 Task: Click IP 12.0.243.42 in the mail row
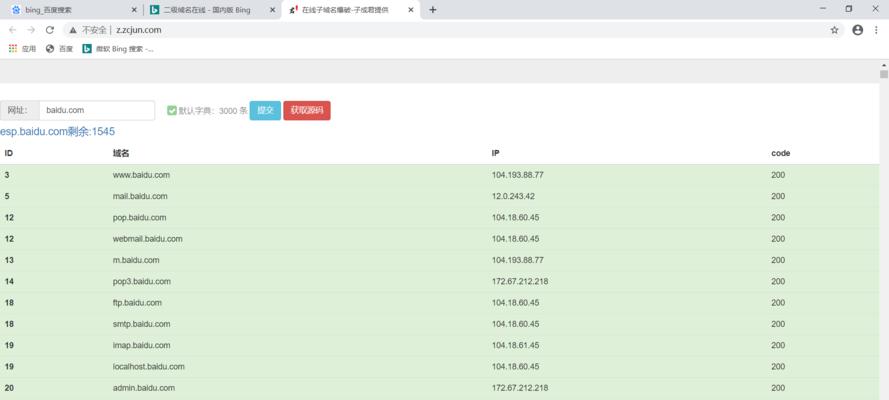coord(513,196)
